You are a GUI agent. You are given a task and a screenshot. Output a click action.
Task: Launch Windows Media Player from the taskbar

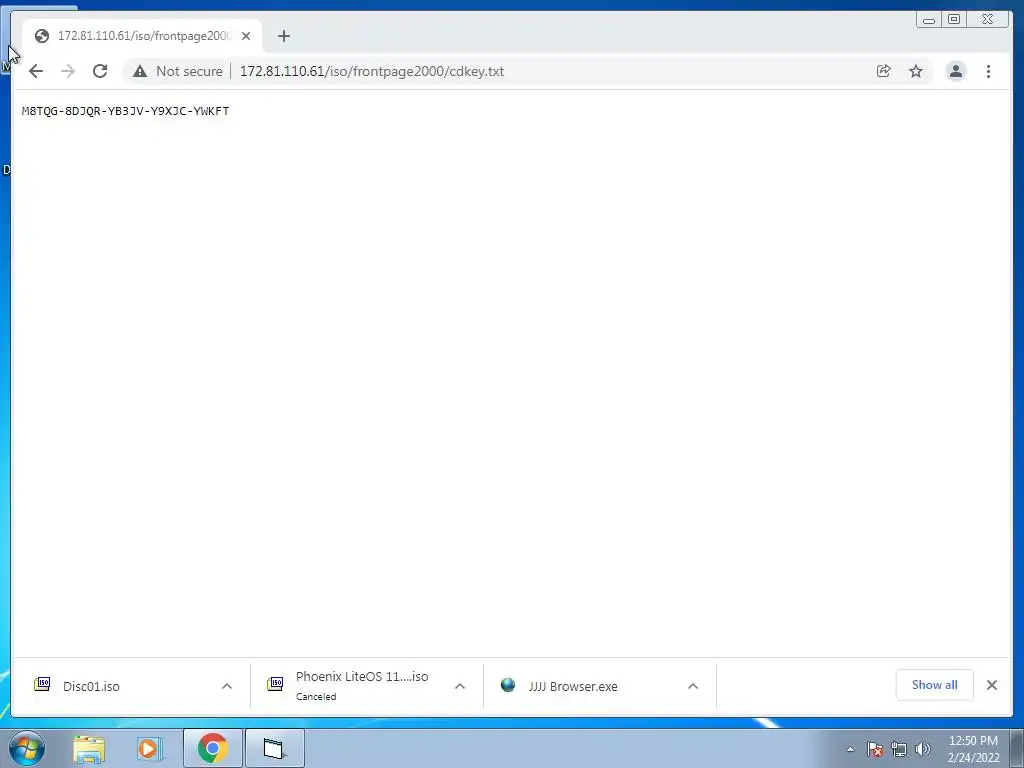149,748
